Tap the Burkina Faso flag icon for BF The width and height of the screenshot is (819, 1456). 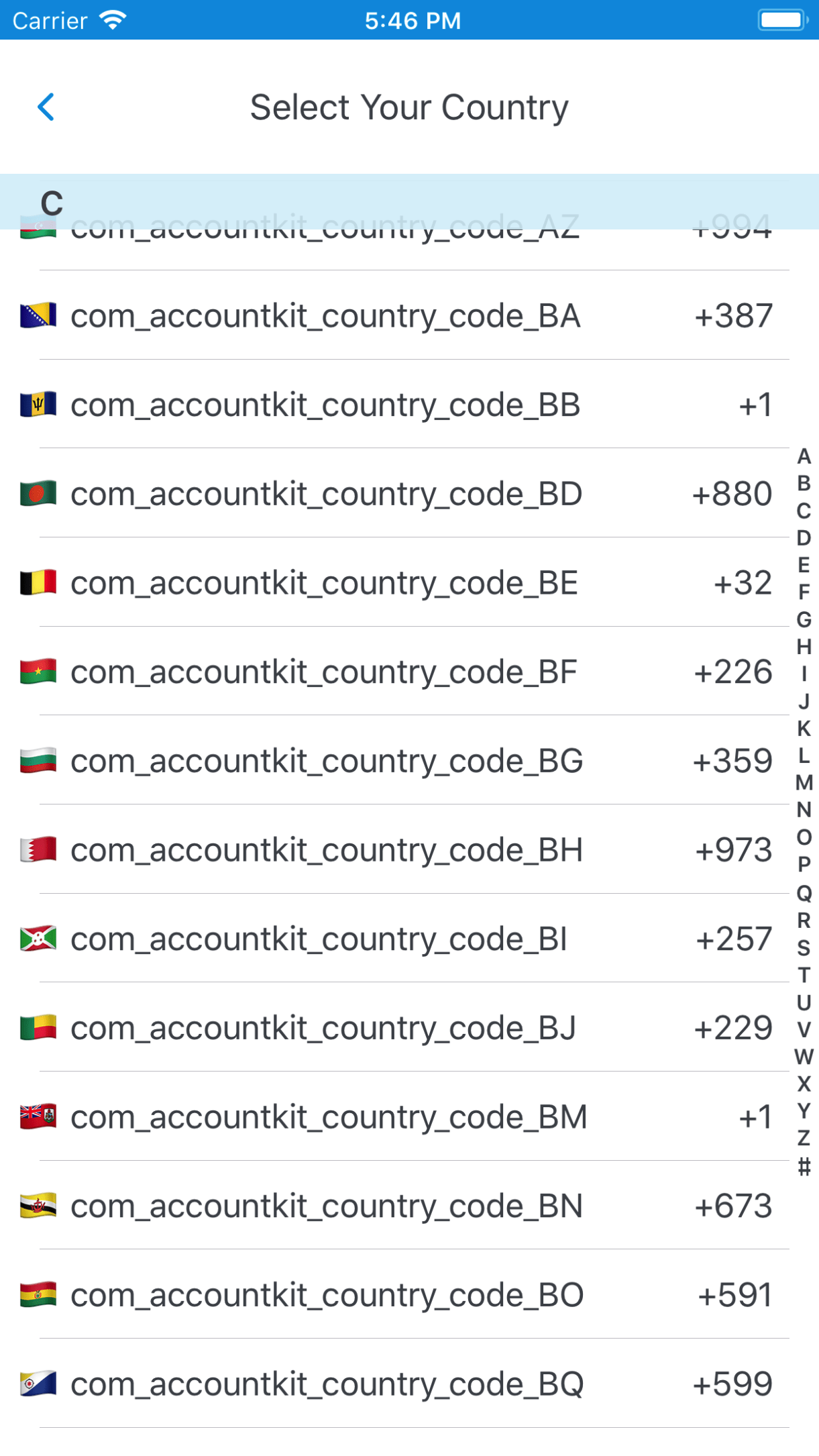[x=38, y=672]
